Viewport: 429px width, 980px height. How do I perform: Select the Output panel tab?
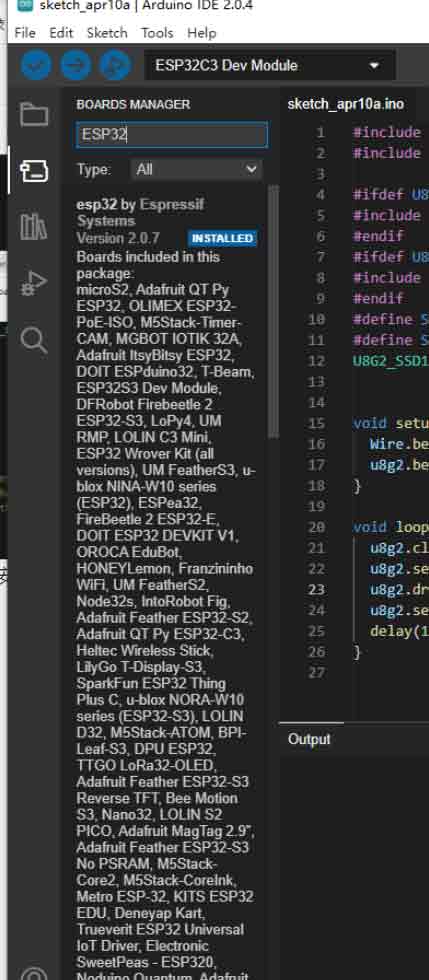point(309,739)
